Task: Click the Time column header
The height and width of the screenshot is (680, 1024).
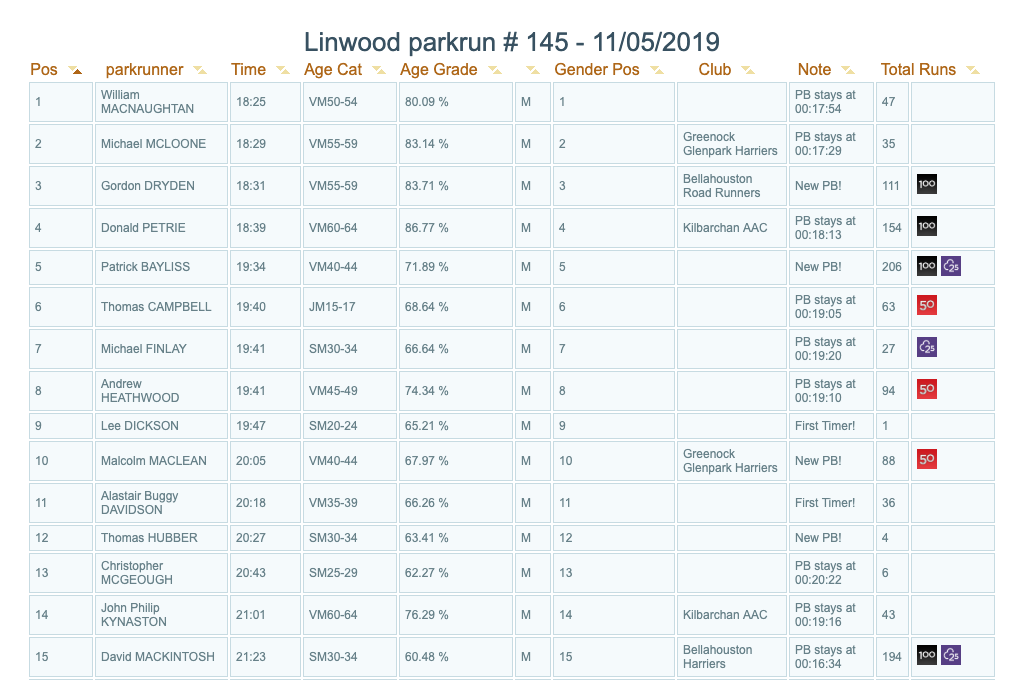Action: (248, 69)
